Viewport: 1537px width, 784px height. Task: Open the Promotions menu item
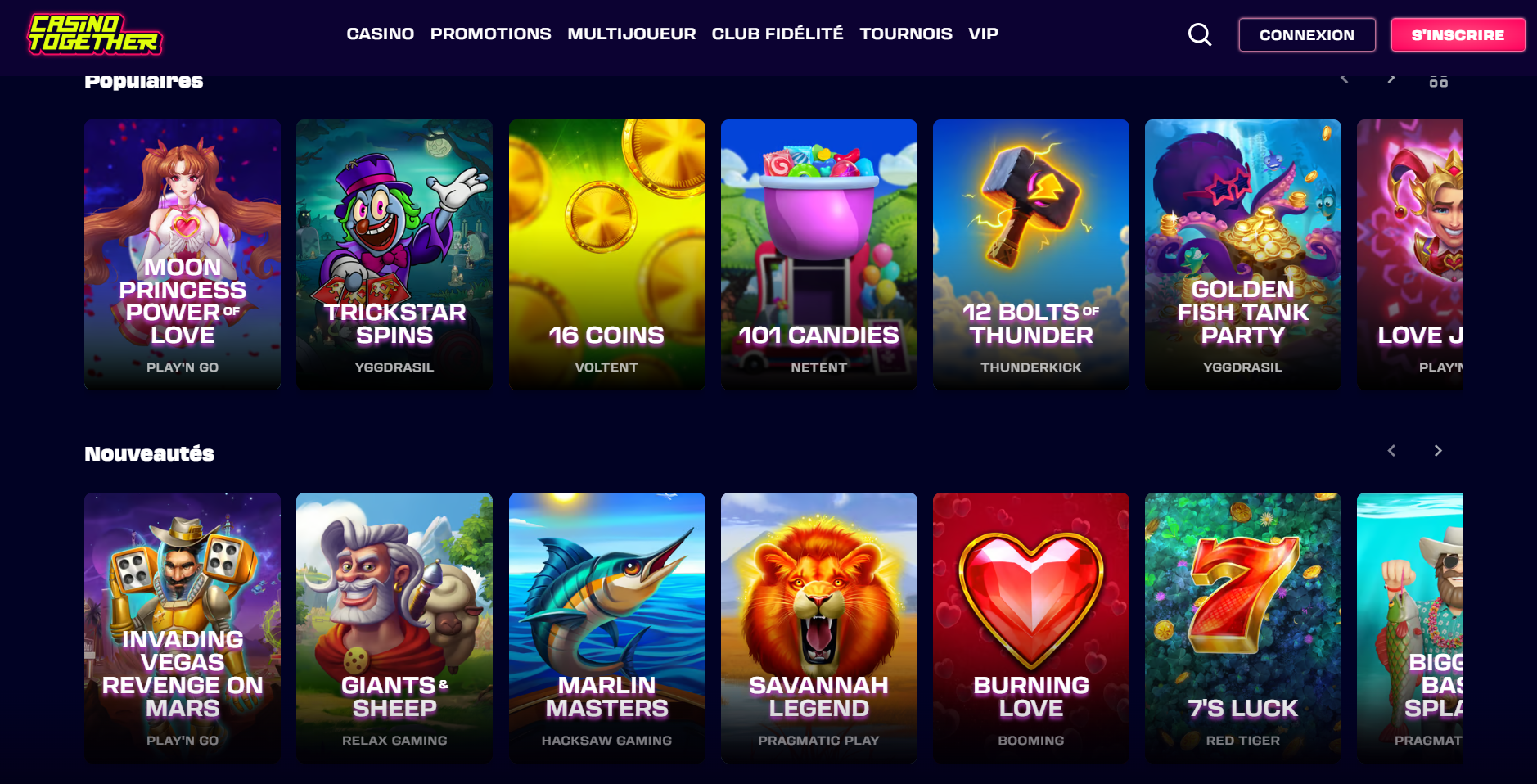click(x=491, y=34)
